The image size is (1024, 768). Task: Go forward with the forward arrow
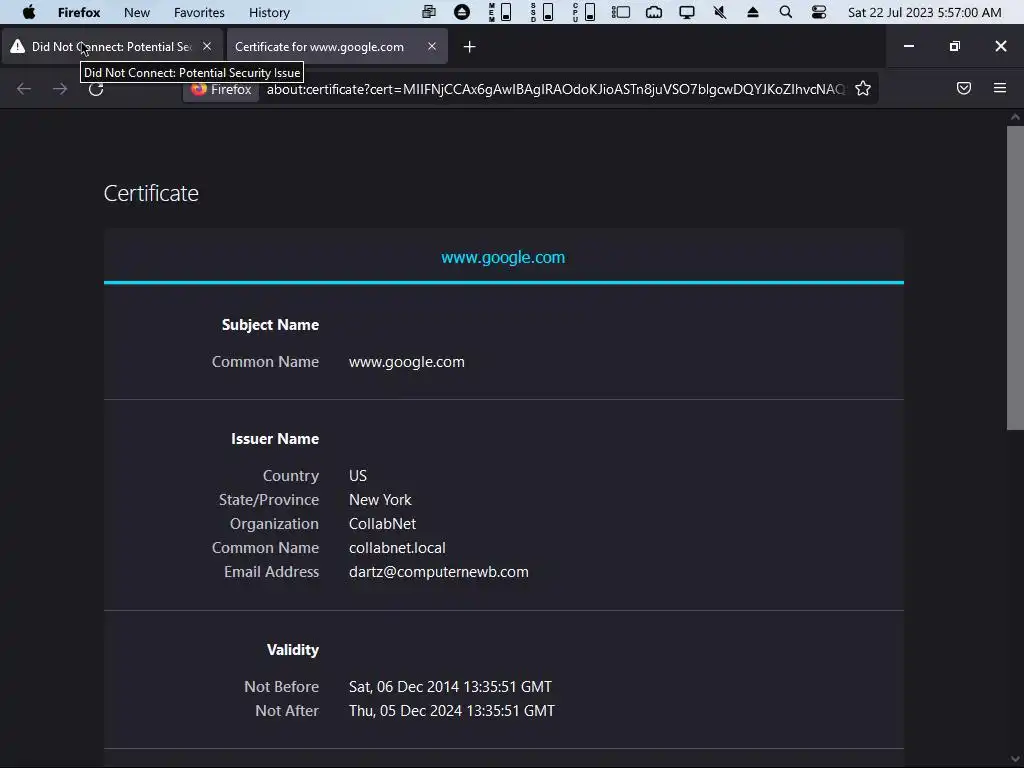[x=60, y=89]
